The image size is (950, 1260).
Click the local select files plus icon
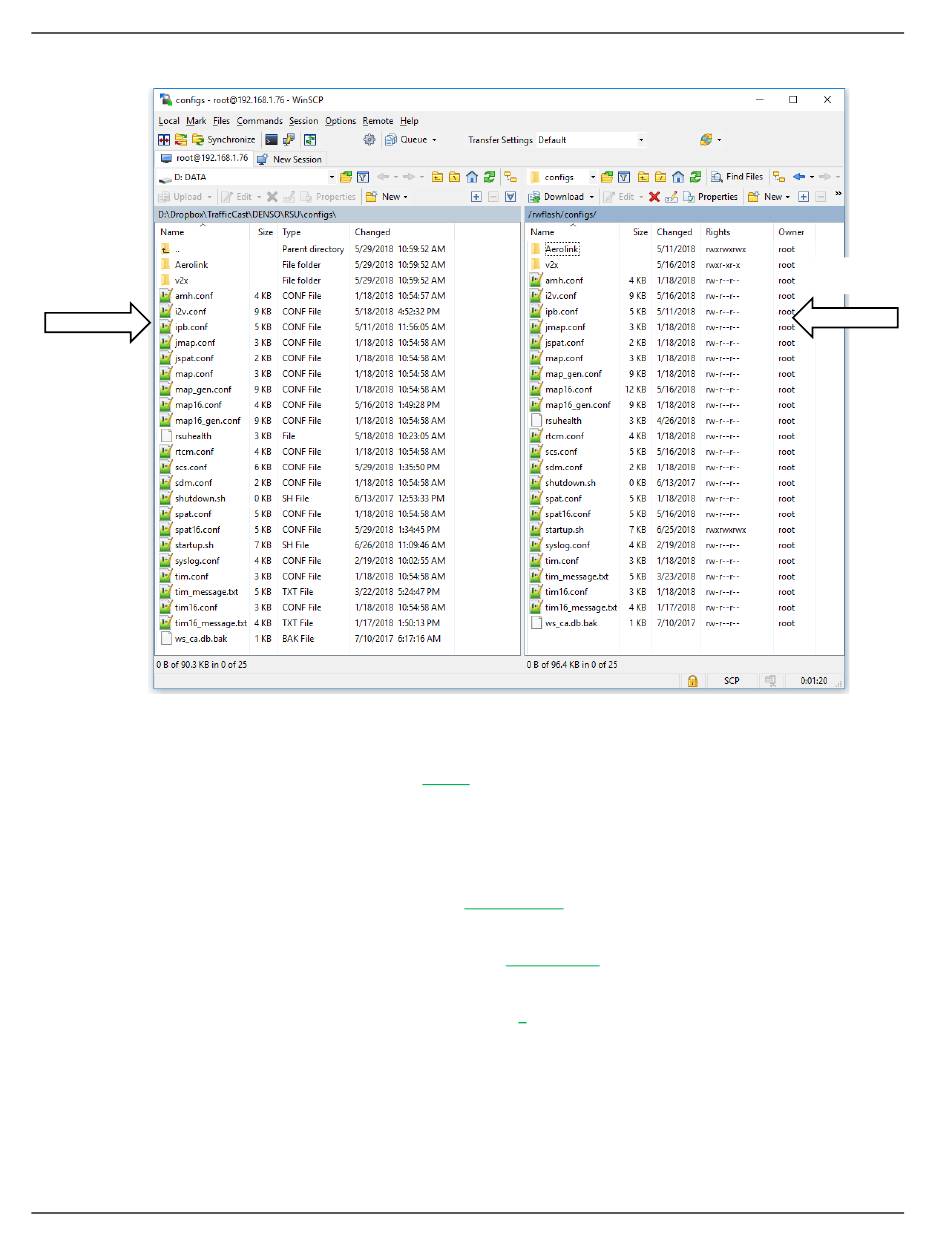pos(476,196)
